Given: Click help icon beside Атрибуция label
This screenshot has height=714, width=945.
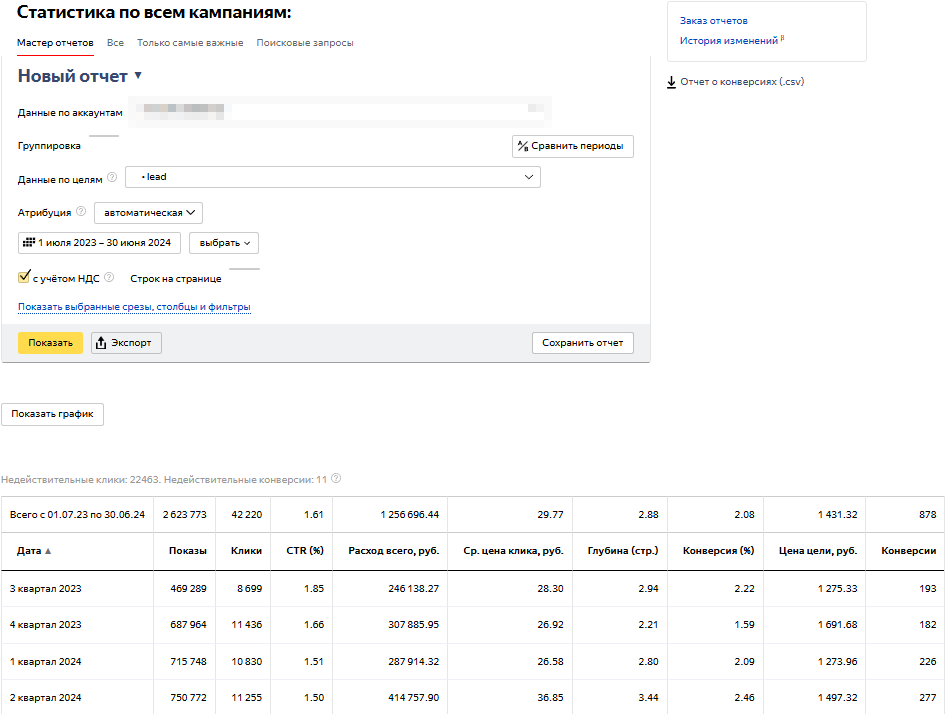Looking at the screenshot, I should pos(81,212).
